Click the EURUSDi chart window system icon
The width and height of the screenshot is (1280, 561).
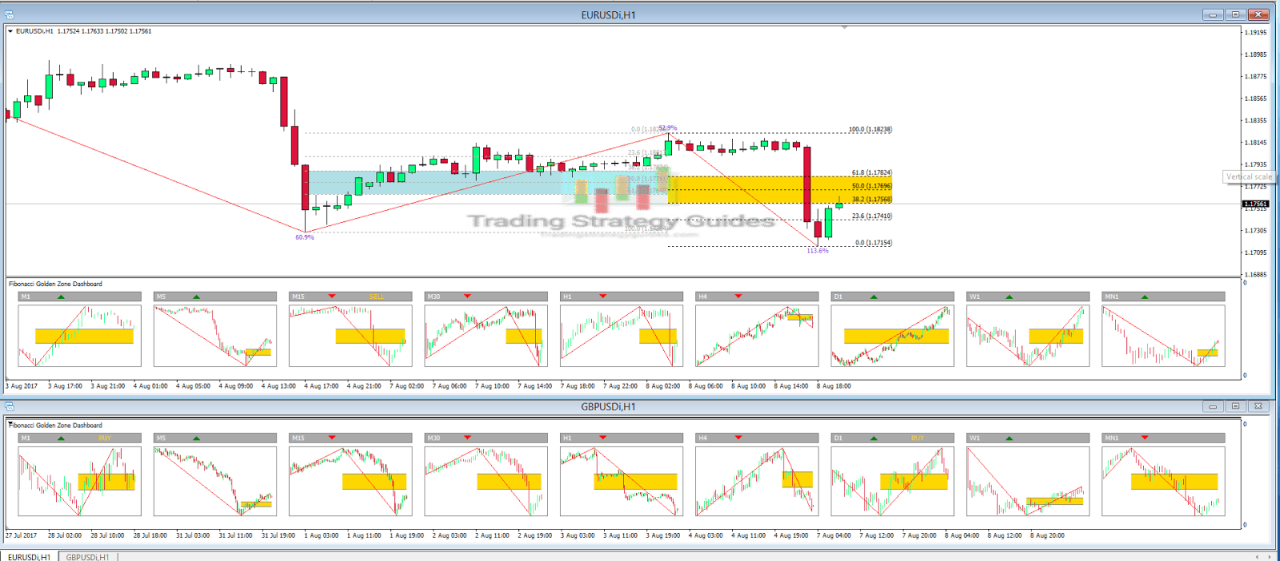click(x=9, y=15)
